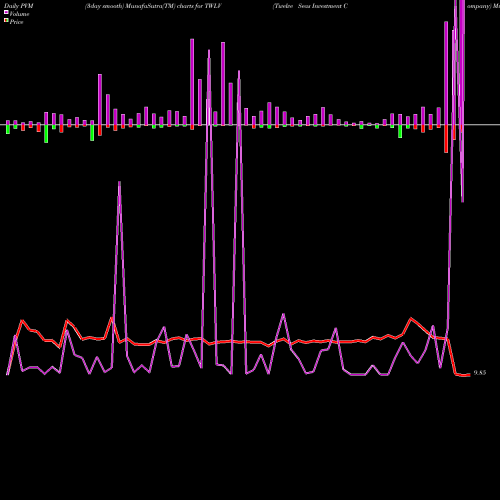Click the Twelve Seas Investment company name text
Screen dimensions: 500x500
click(310, 6)
